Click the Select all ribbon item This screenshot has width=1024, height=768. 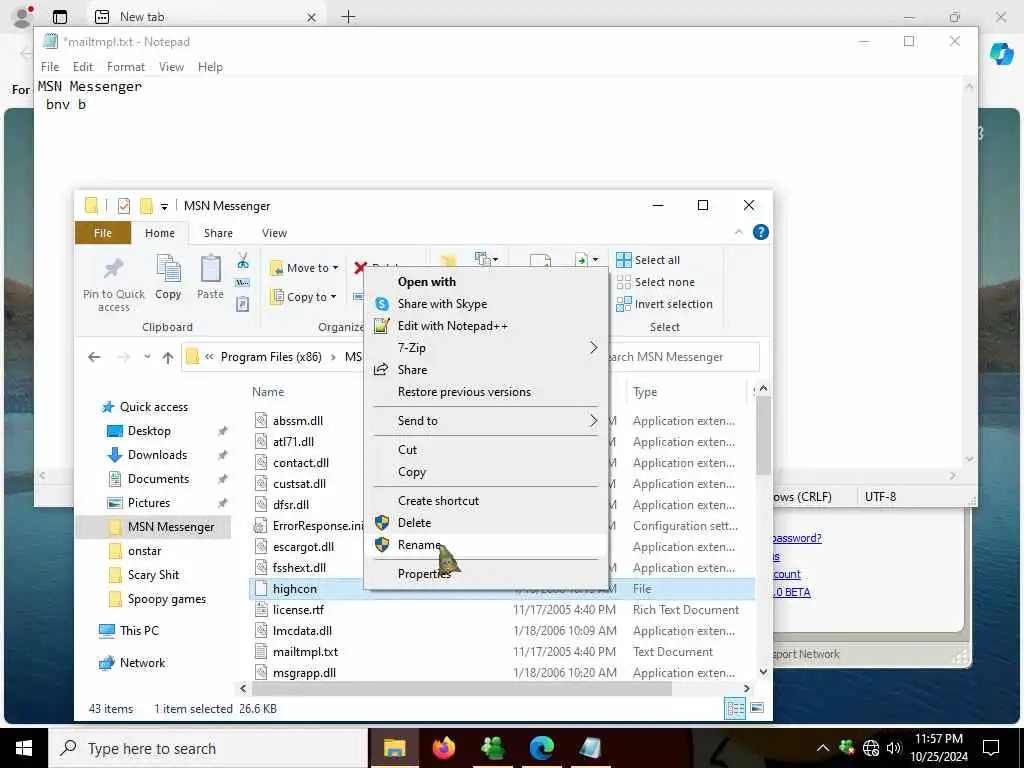pyautogui.click(x=648, y=260)
